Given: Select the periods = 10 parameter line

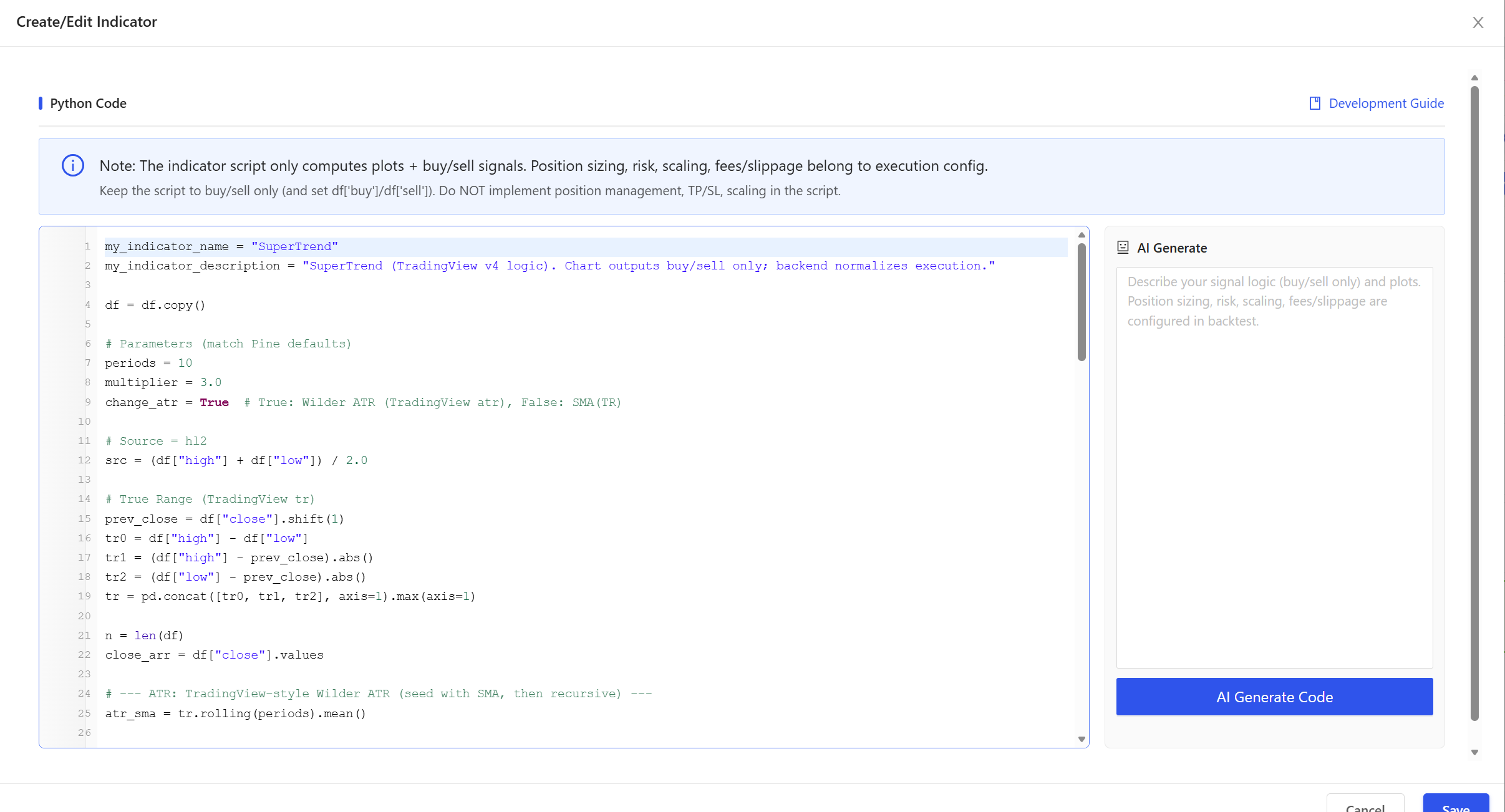Looking at the screenshot, I should [148, 362].
